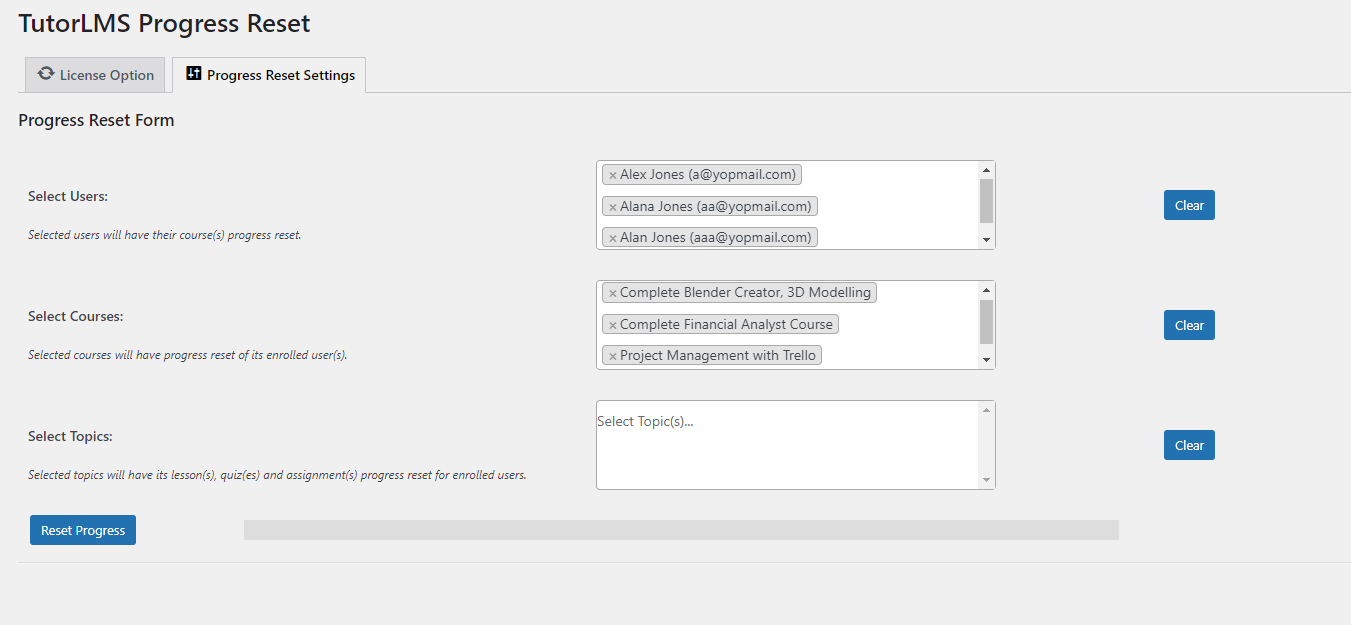Click the Project Management with Trello text
The height and width of the screenshot is (625, 1351).
click(718, 355)
